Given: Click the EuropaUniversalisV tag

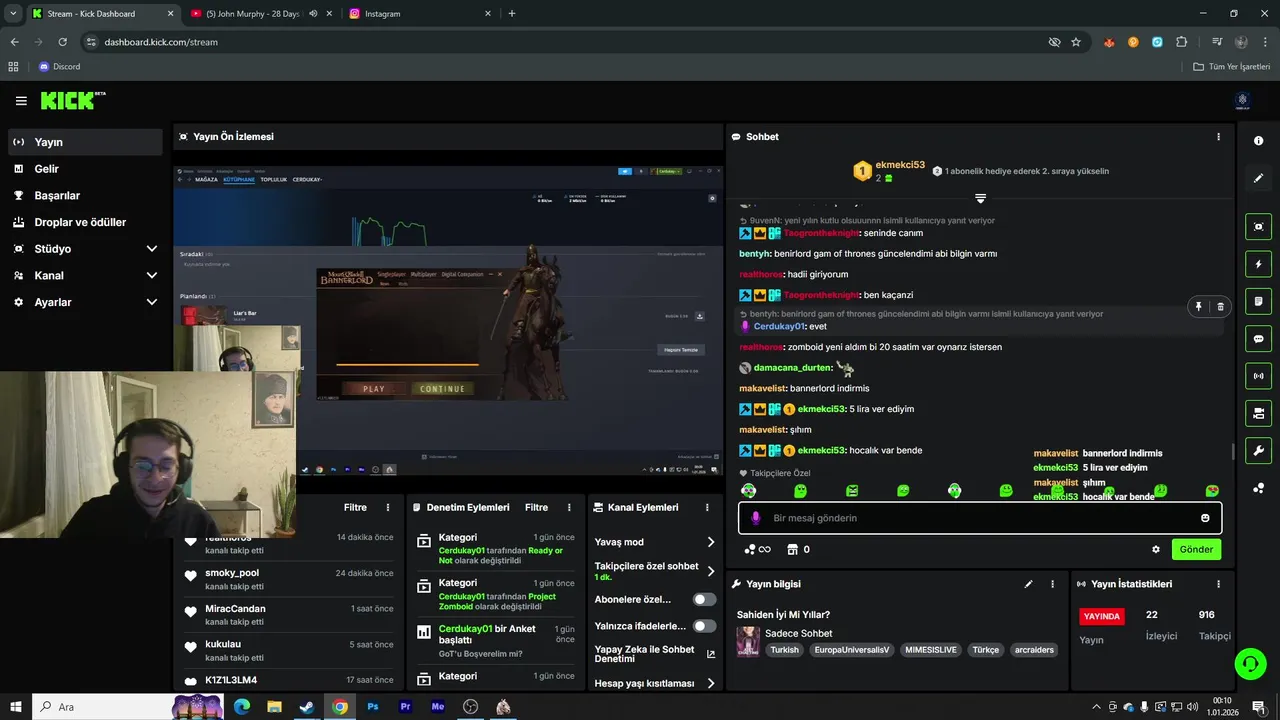Looking at the screenshot, I should (851, 649).
